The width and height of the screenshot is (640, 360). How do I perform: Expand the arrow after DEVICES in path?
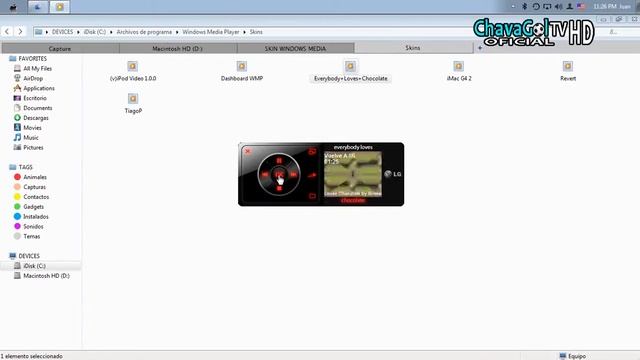78,32
